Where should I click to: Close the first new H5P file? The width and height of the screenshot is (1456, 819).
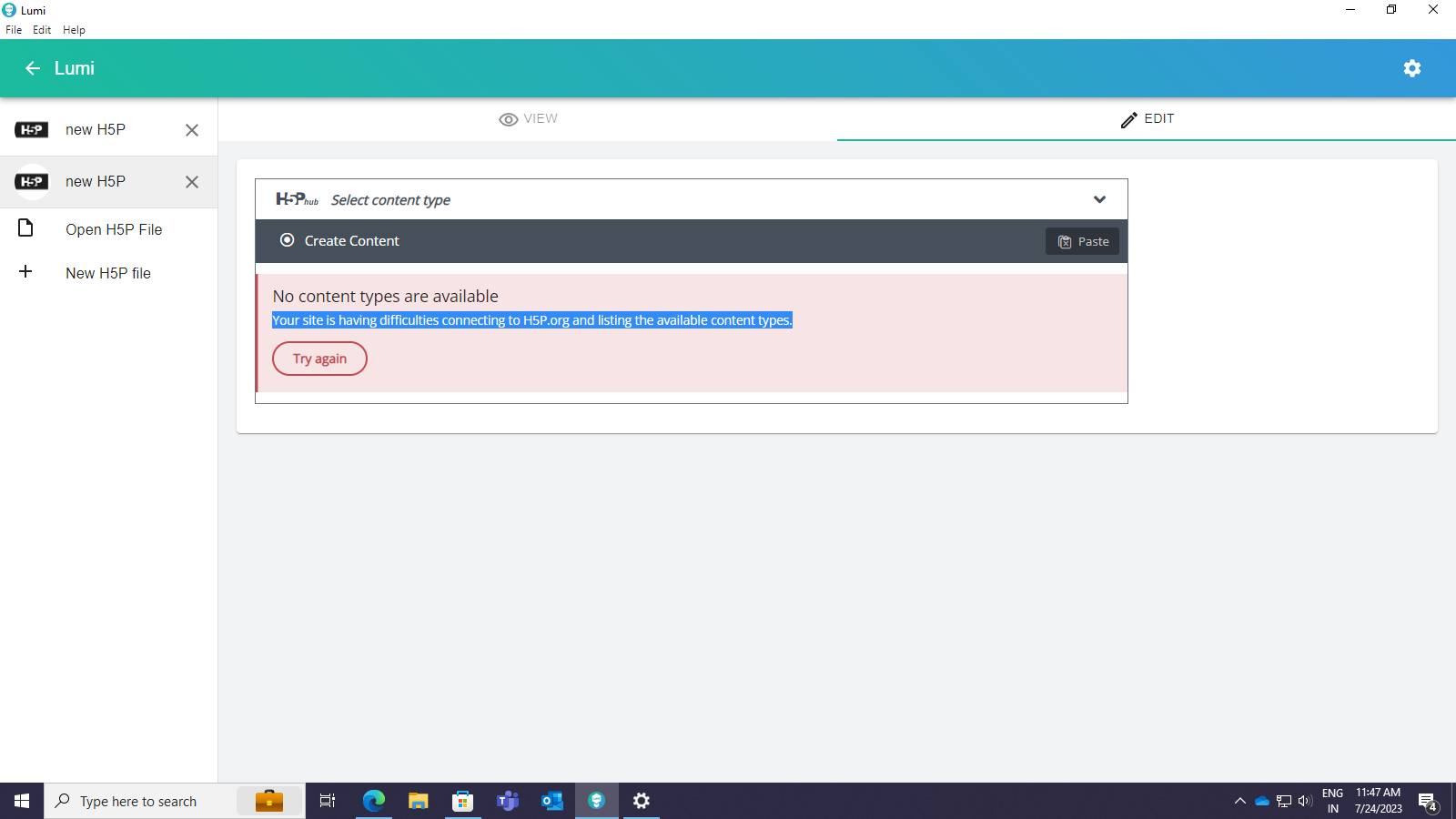(191, 130)
